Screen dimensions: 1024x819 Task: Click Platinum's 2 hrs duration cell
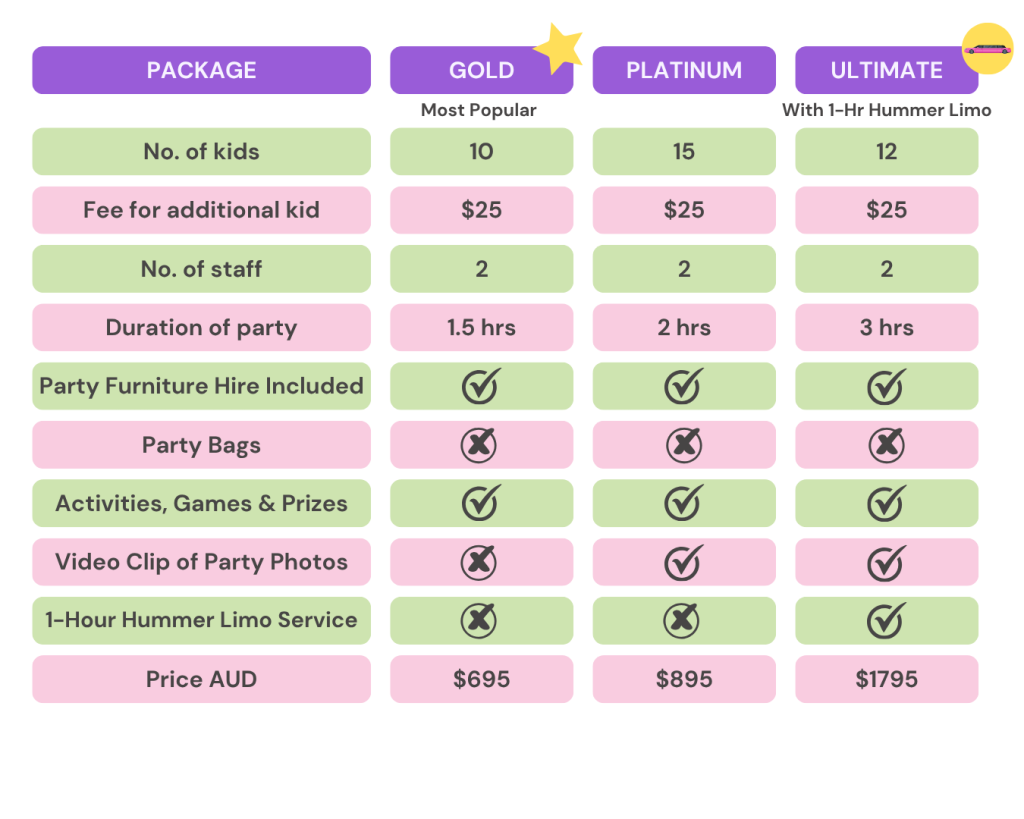coord(684,328)
